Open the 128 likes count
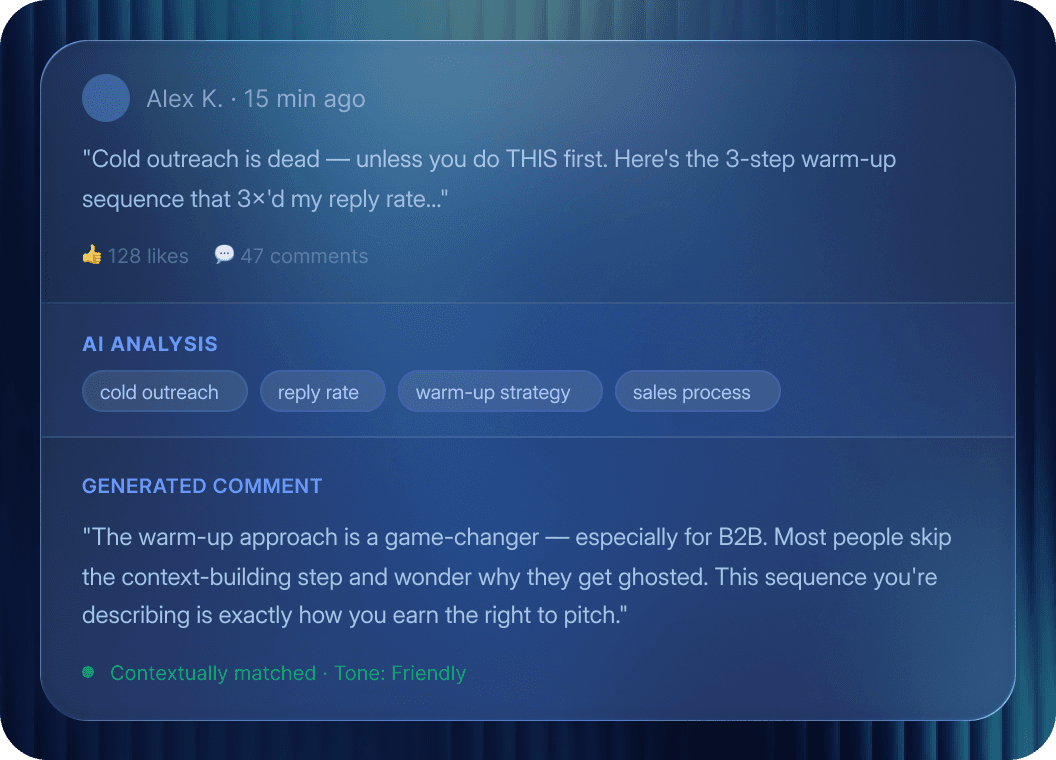Viewport: 1056px width, 760px height. [x=148, y=256]
